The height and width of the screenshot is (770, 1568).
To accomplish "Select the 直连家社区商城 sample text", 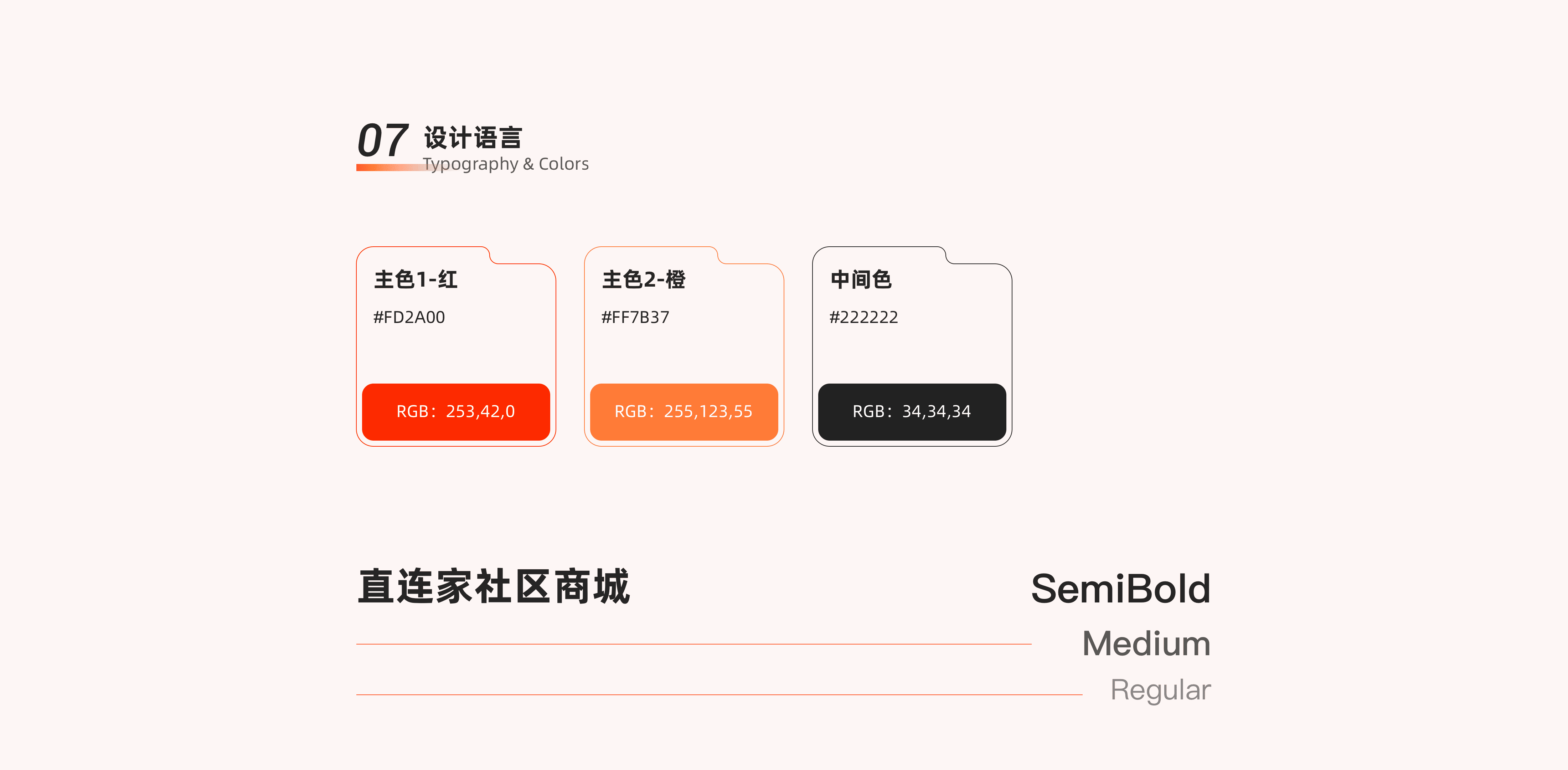I will coord(494,587).
